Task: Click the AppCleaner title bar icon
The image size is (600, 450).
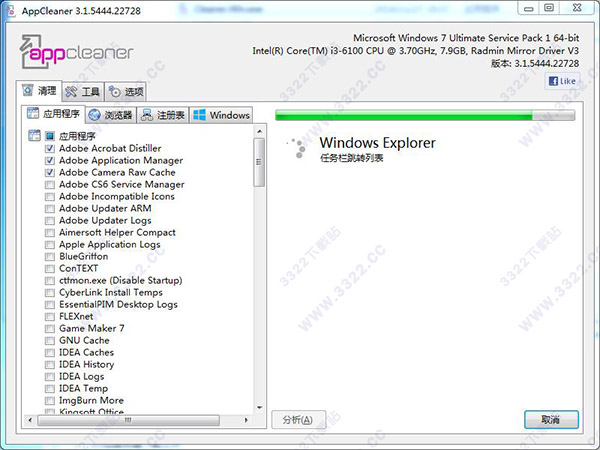Action: [x=10, y=10]
